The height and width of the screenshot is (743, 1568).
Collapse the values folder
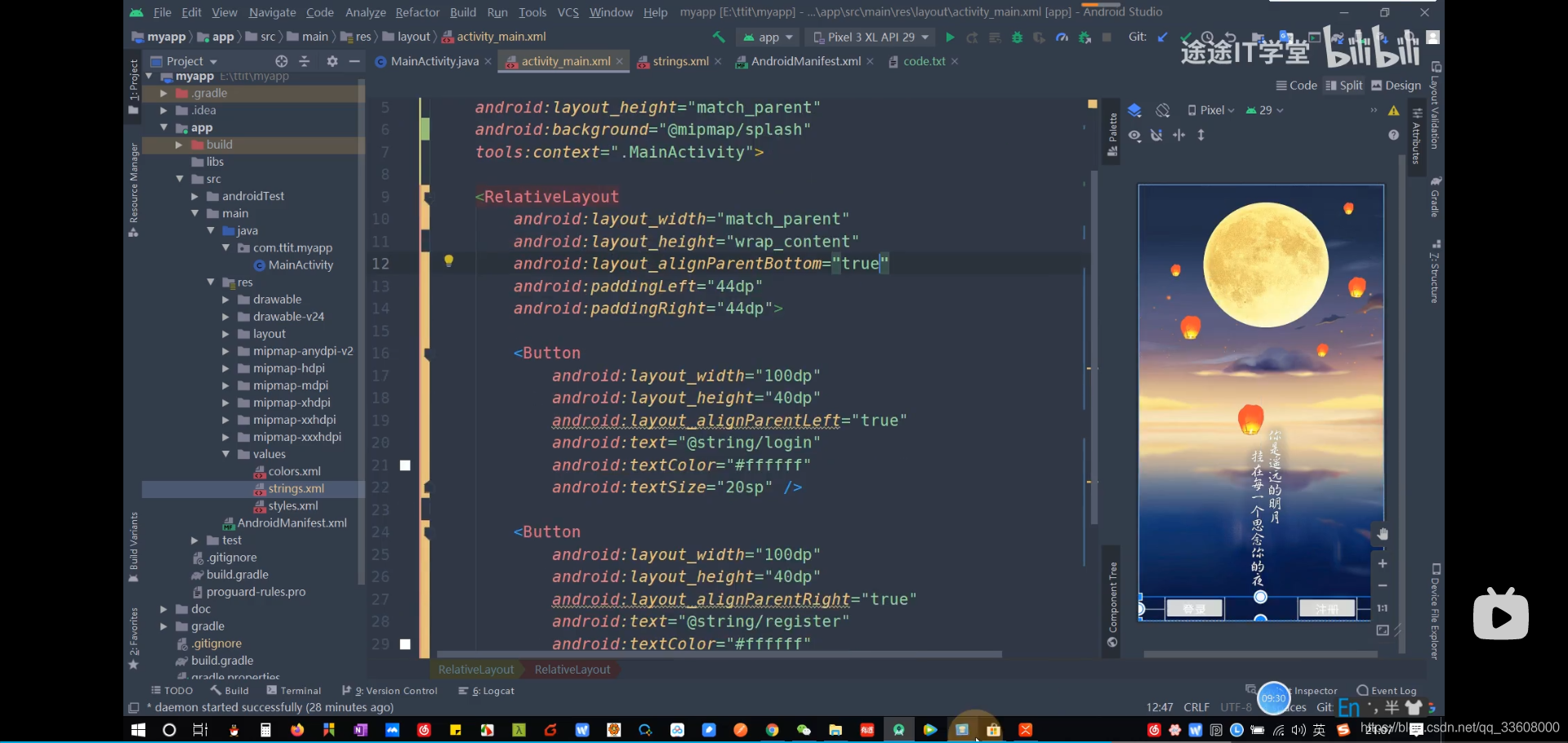[226, 454]
